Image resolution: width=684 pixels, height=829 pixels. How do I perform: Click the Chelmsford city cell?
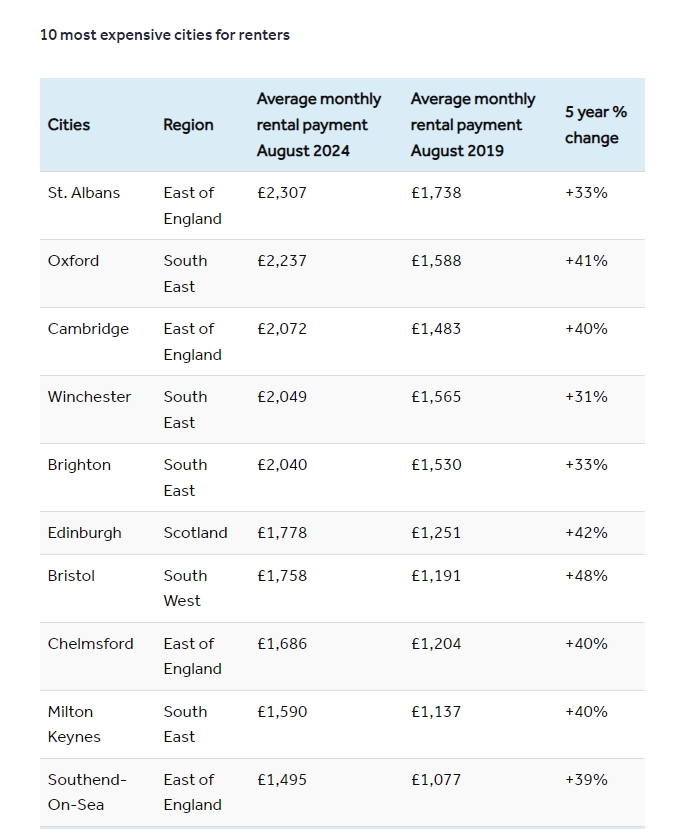pos(90,644)
